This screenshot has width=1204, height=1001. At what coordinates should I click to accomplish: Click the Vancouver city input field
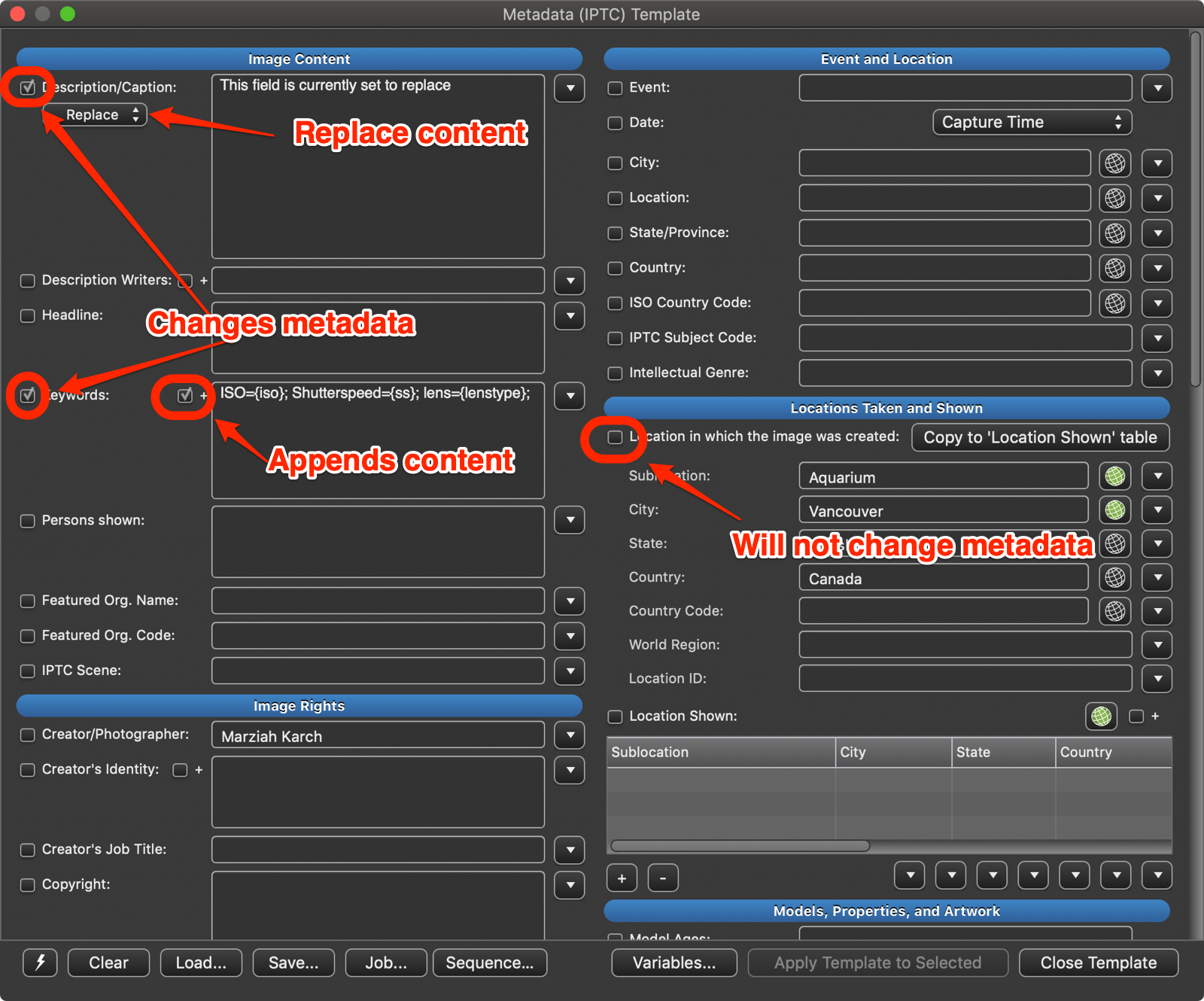[944, 510]
